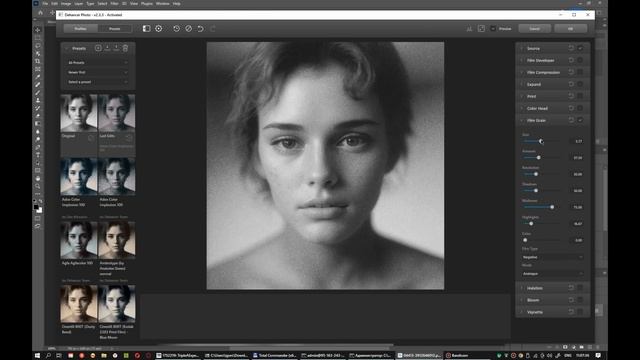Expand the Film Developer section
The width and height of the screenshot is (640, 360).
tap(522, 60)
